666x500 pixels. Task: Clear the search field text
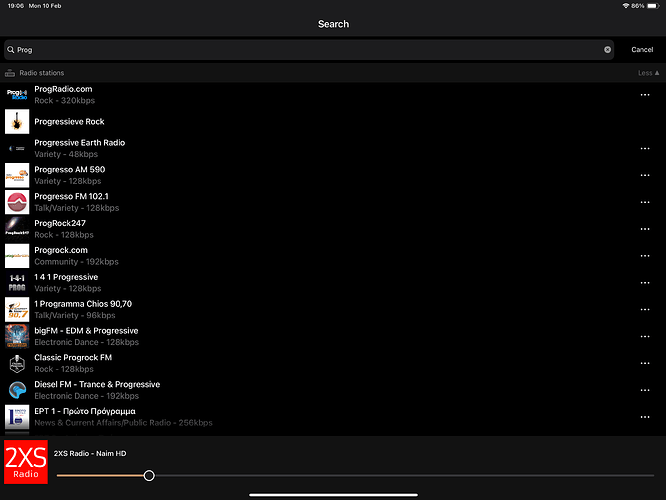(x=607, y=50)
